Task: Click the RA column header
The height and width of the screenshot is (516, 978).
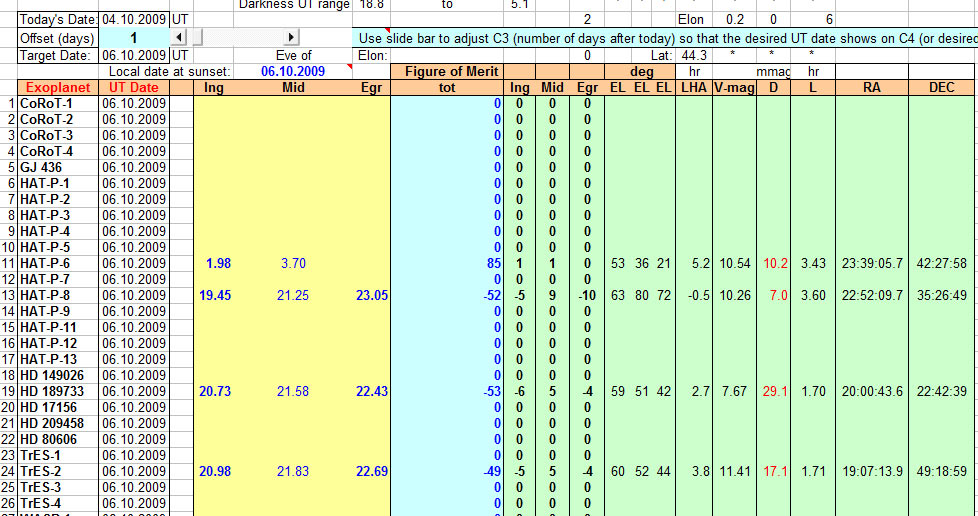Action: [x=872, y=88]
